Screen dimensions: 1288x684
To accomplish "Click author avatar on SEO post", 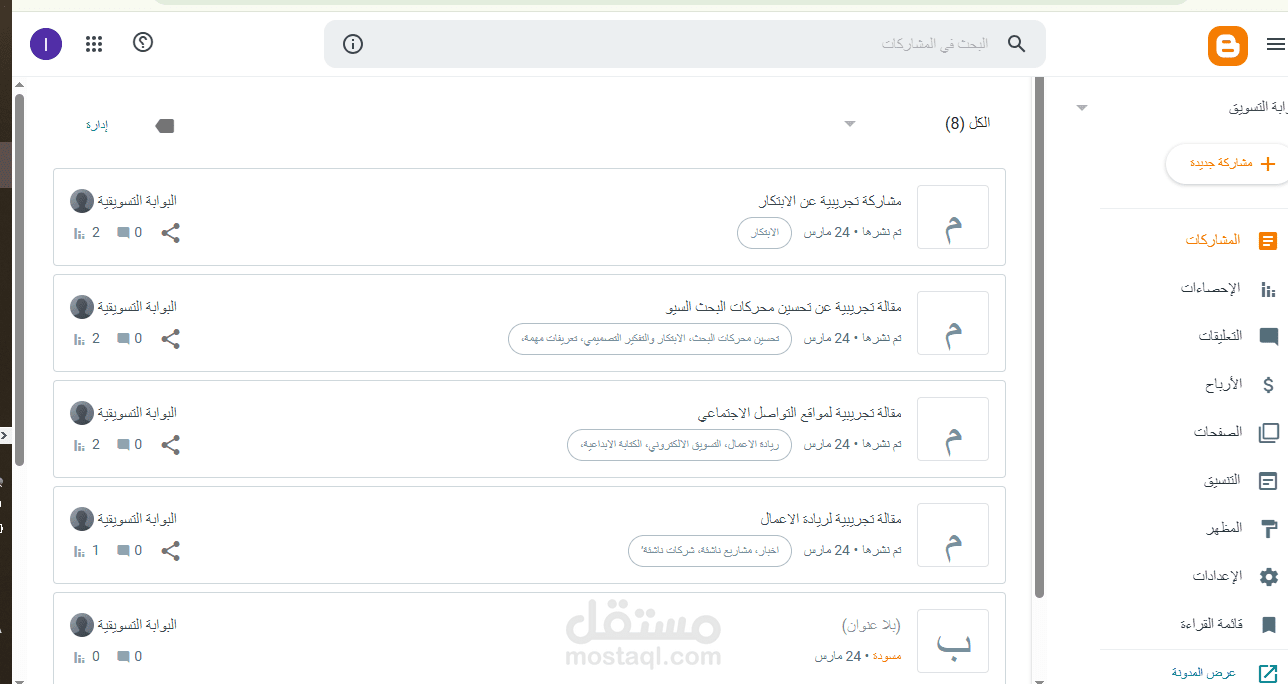I will (82, 307).
